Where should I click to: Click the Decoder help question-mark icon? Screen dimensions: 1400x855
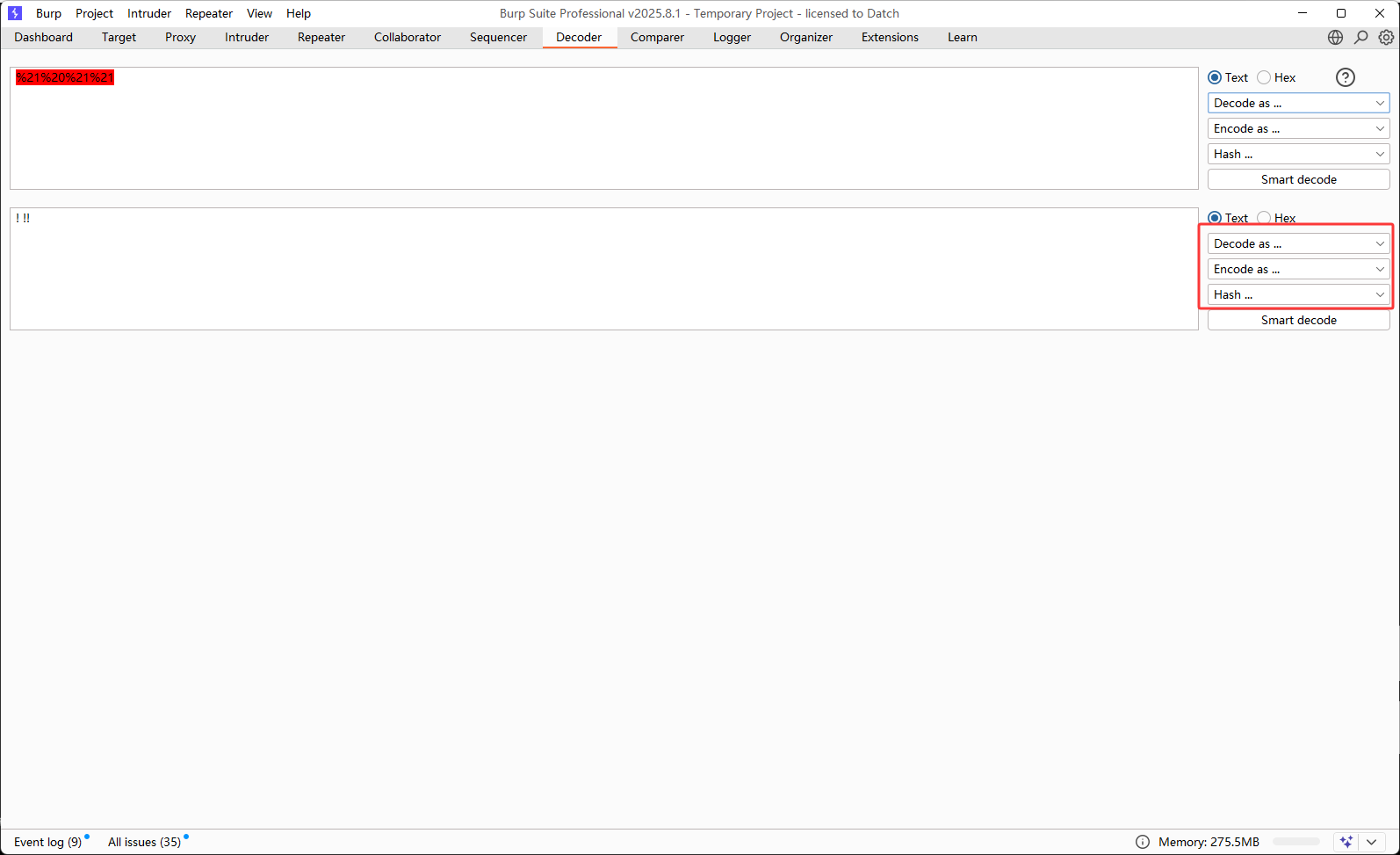(1345, 77)
